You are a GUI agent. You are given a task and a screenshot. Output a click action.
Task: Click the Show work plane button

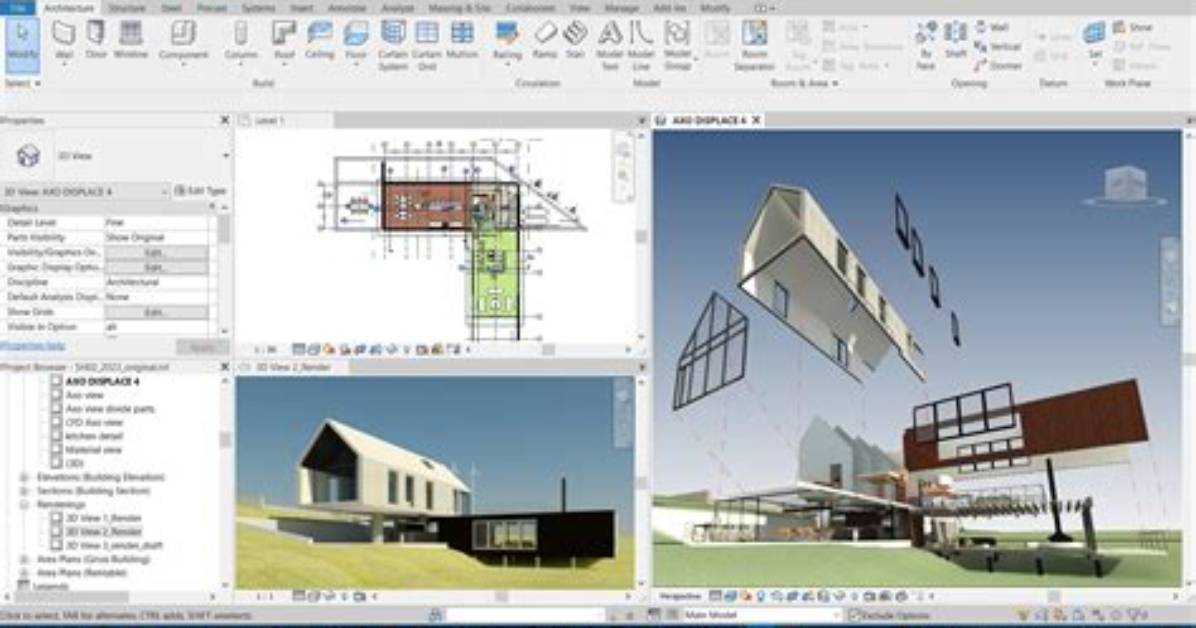[1133, 27]
